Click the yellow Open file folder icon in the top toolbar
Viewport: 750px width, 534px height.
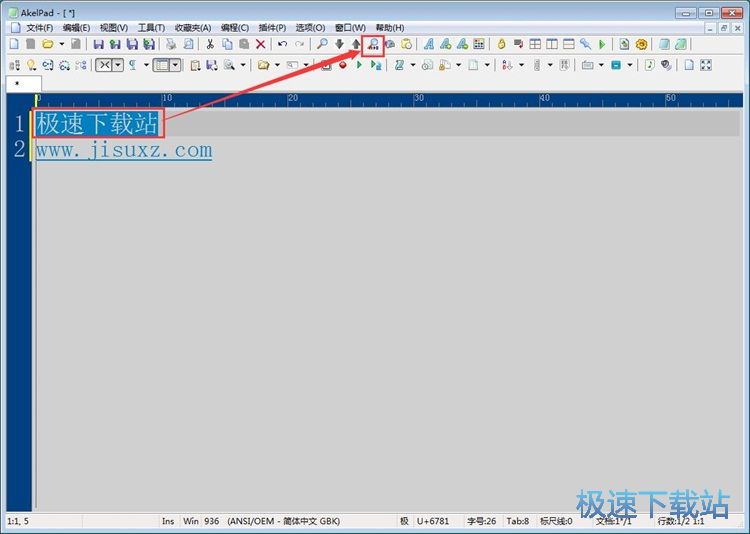click(x=47, y=44)
